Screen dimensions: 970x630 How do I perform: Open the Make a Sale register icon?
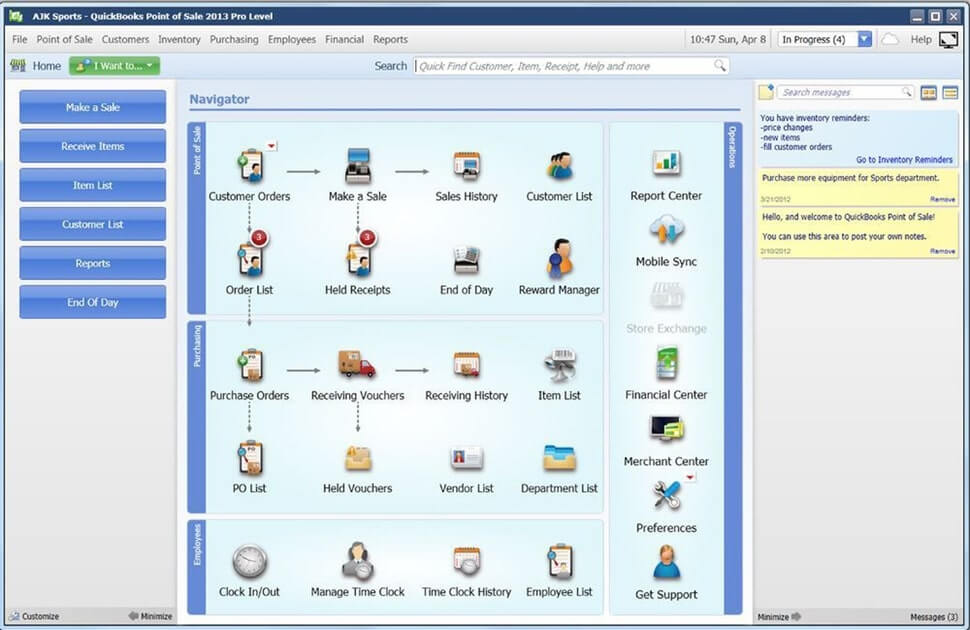click(x=358, y=166)
